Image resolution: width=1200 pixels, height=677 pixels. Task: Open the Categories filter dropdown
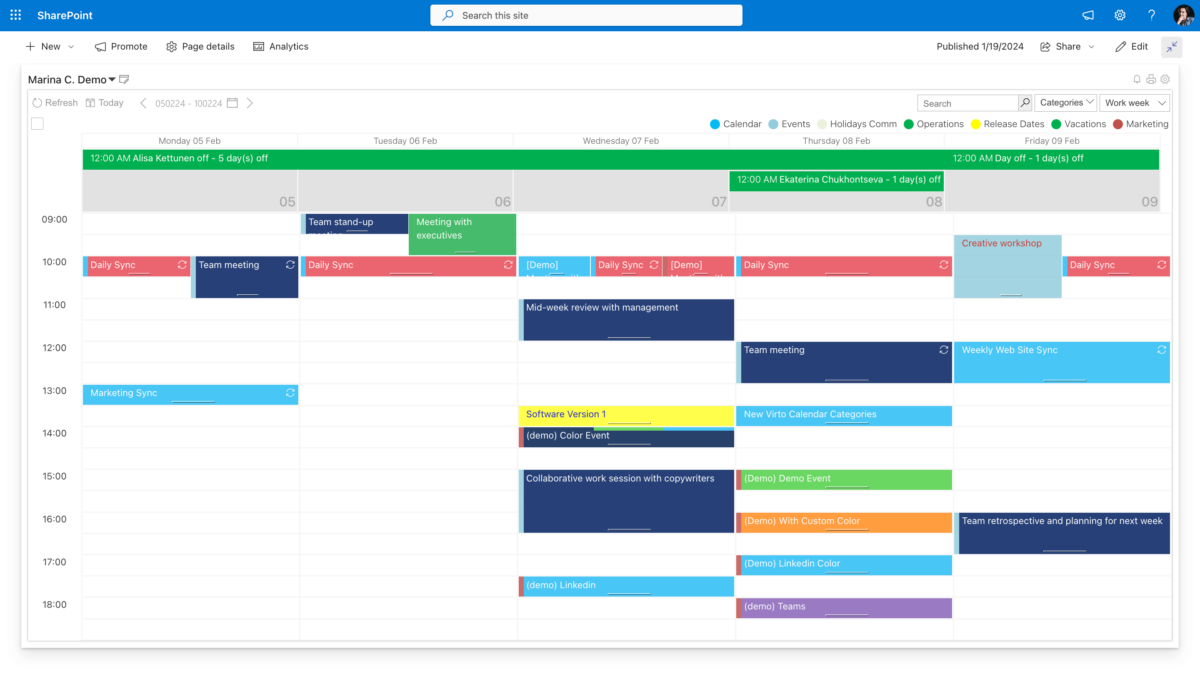(1066, 101)
